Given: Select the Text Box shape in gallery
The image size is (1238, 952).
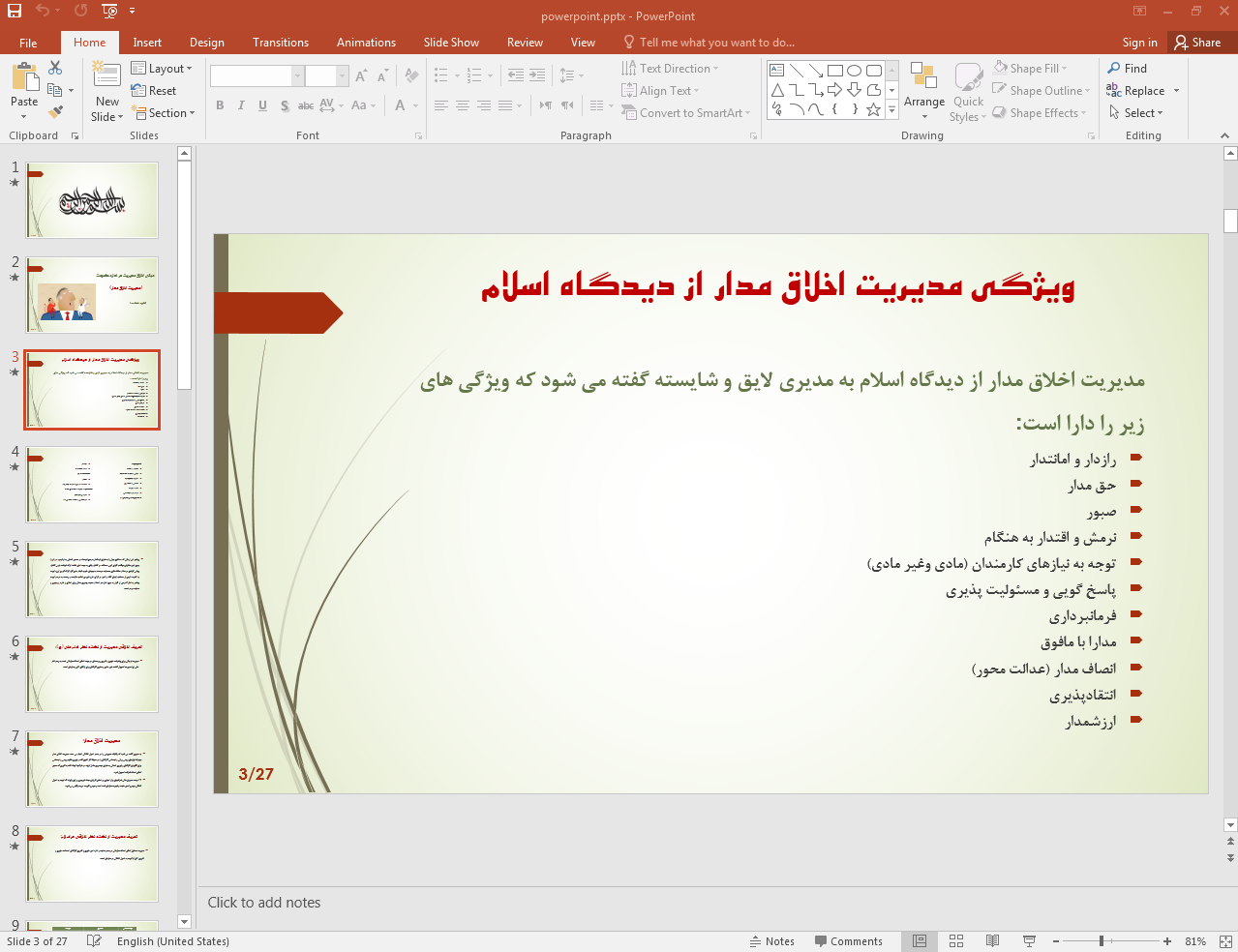Looking at the screenshot, I should 776,71.
